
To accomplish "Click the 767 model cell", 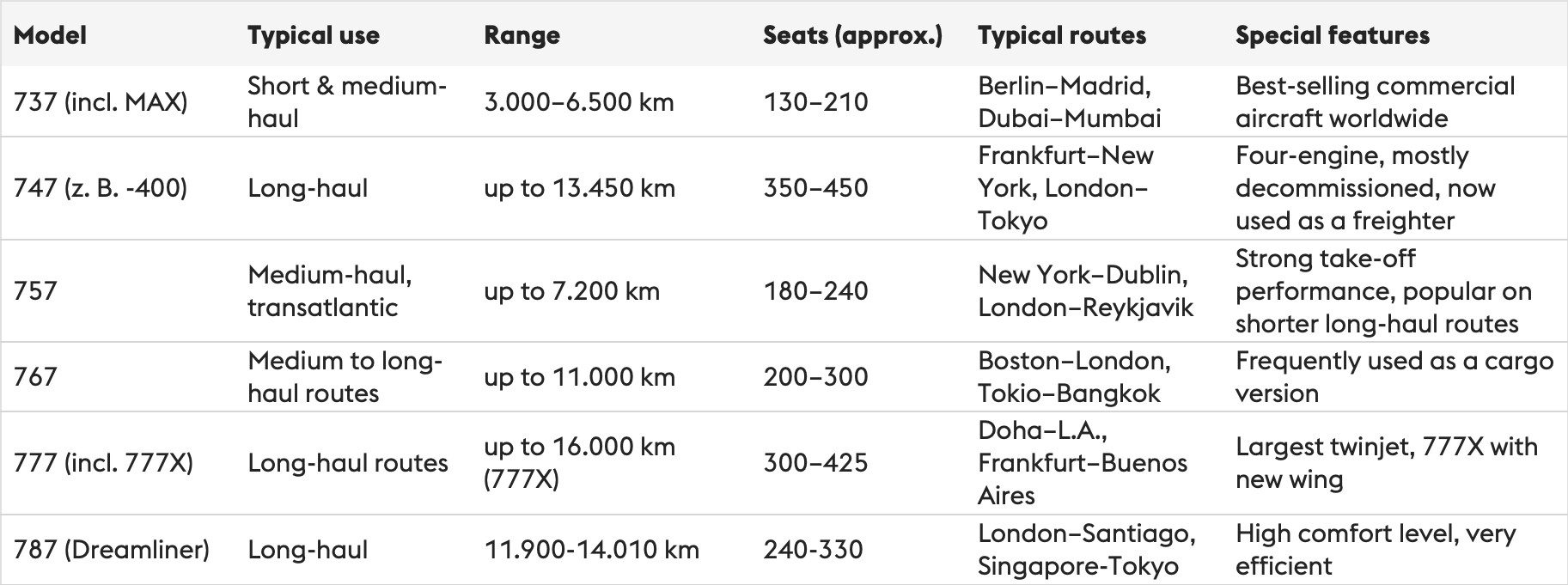I will (x=35, y=377).
